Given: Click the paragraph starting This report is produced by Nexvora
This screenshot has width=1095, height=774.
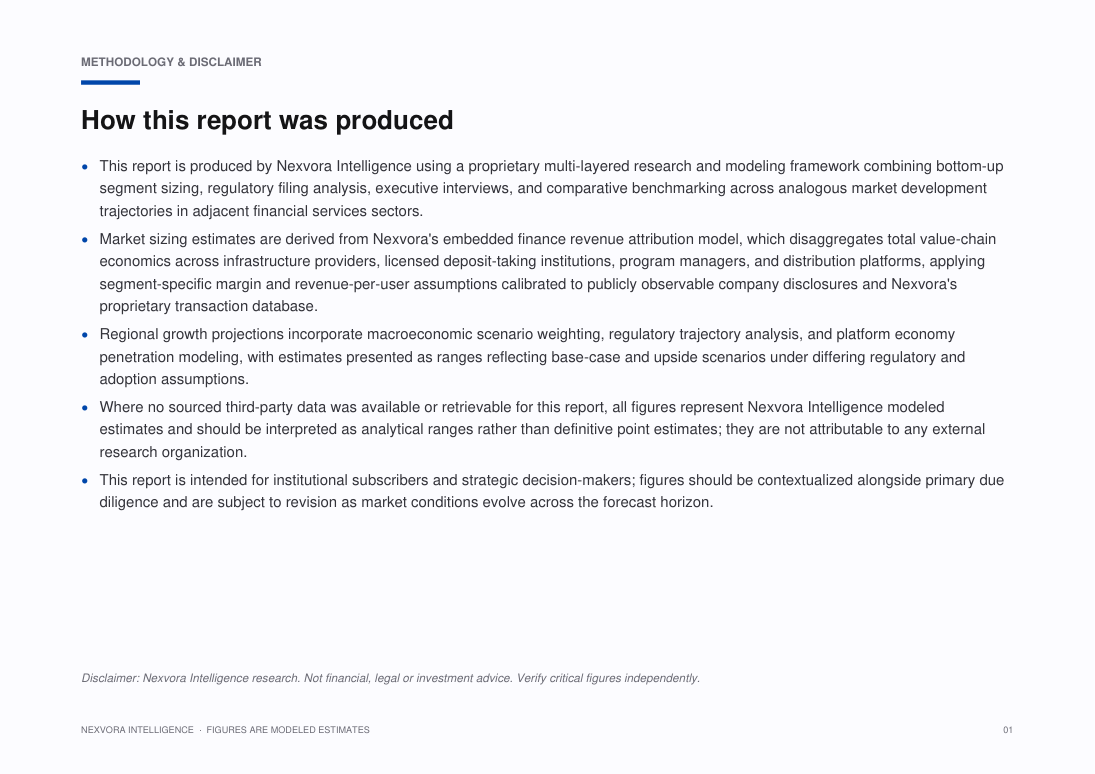Looking at the screenshot, I should click(551, 189).
